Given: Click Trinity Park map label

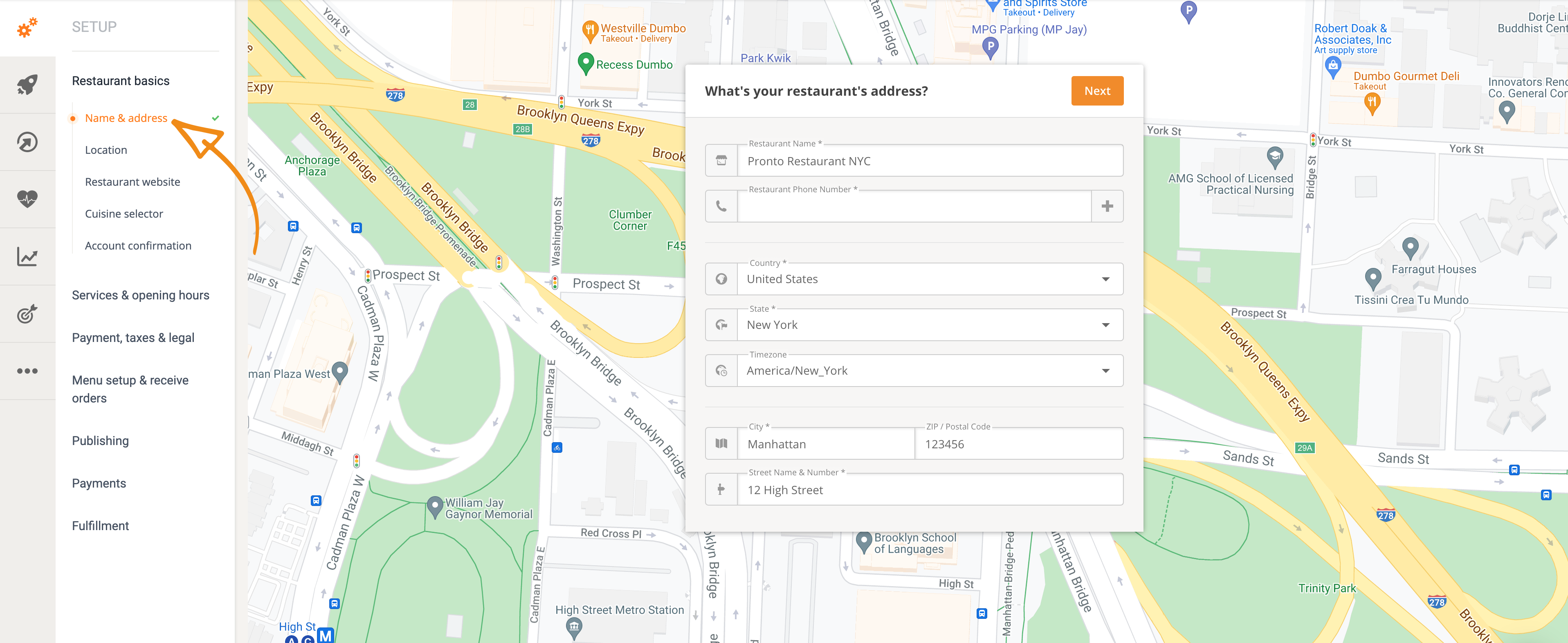Looking at the screenshot, I should pos(1327,588).
